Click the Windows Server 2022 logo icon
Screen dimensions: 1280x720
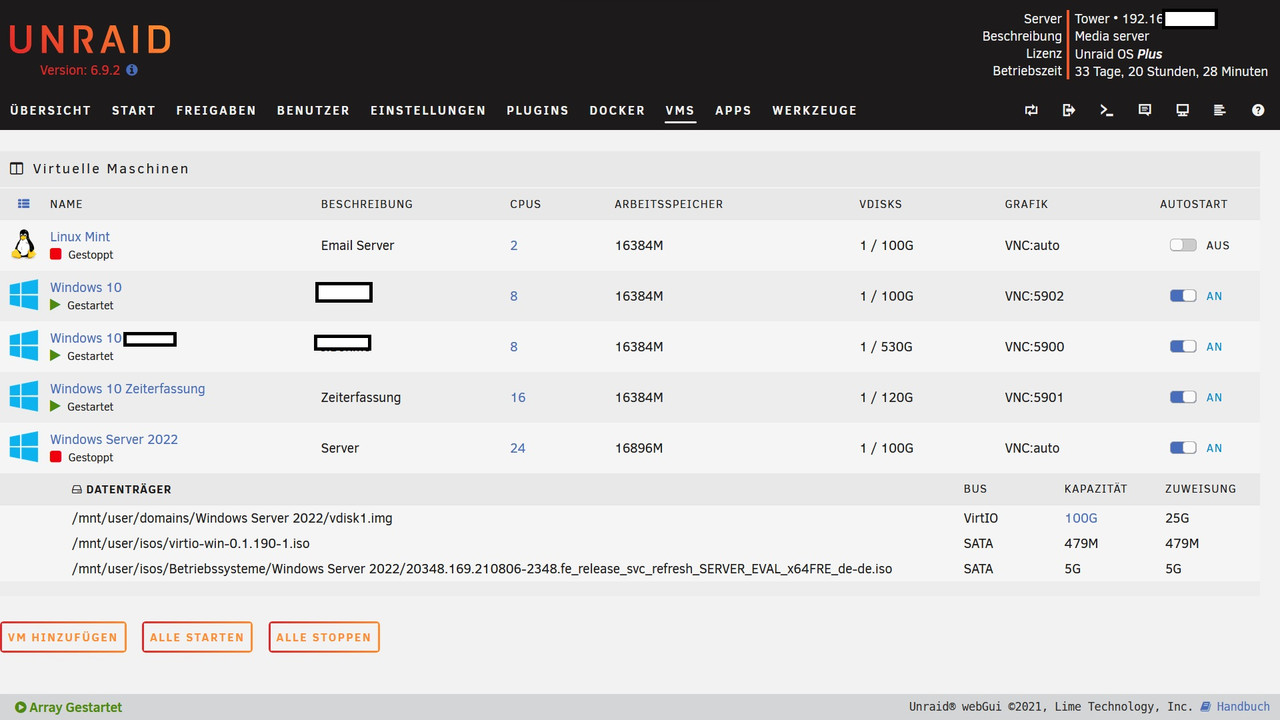(24, 447)
